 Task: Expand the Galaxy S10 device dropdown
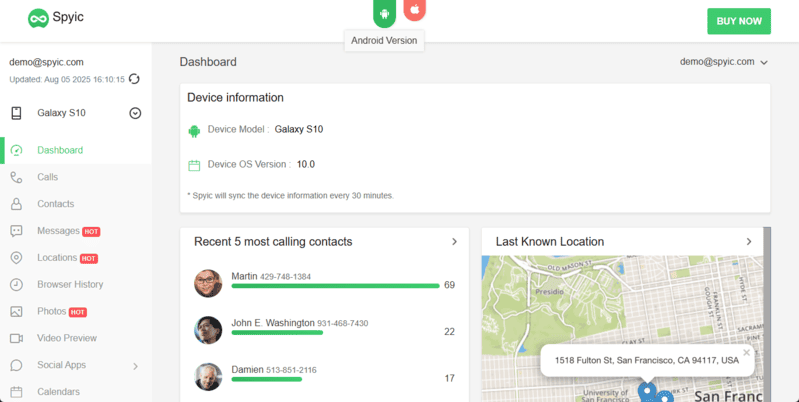[x=135, y=113]
